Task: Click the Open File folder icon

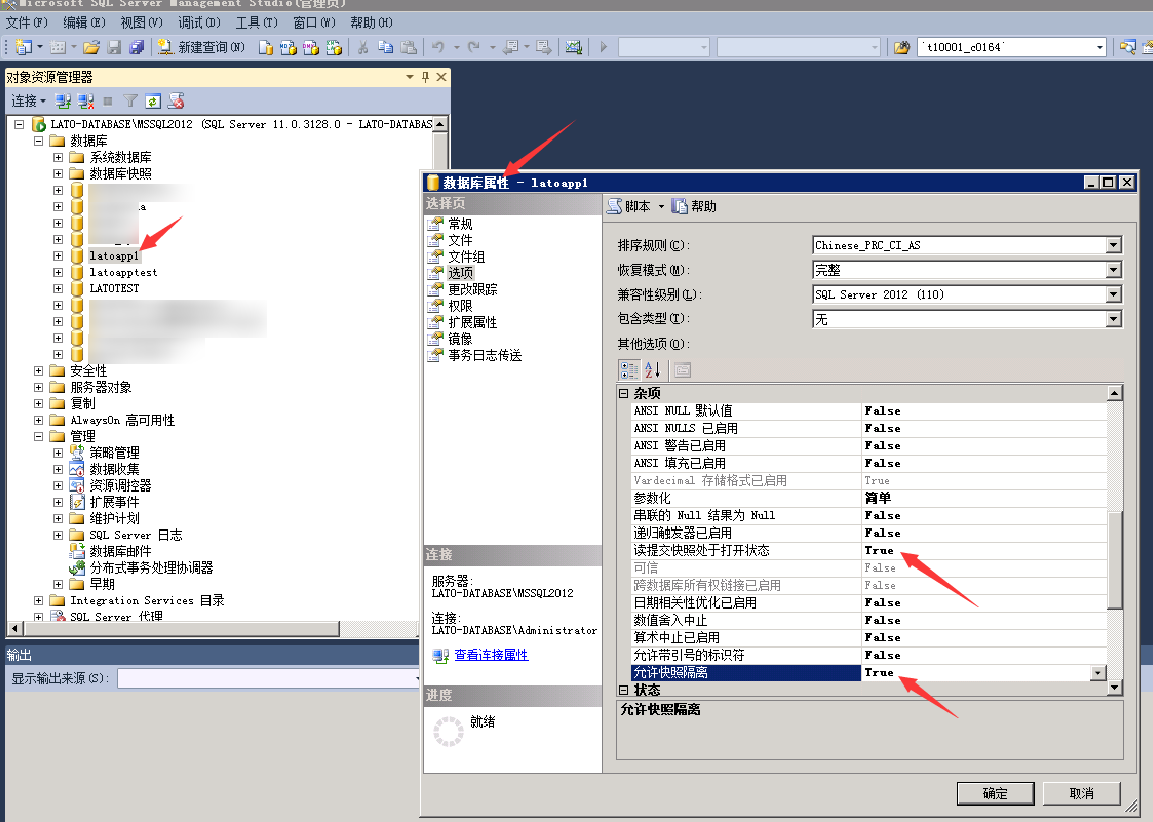Action: (91, 47)
